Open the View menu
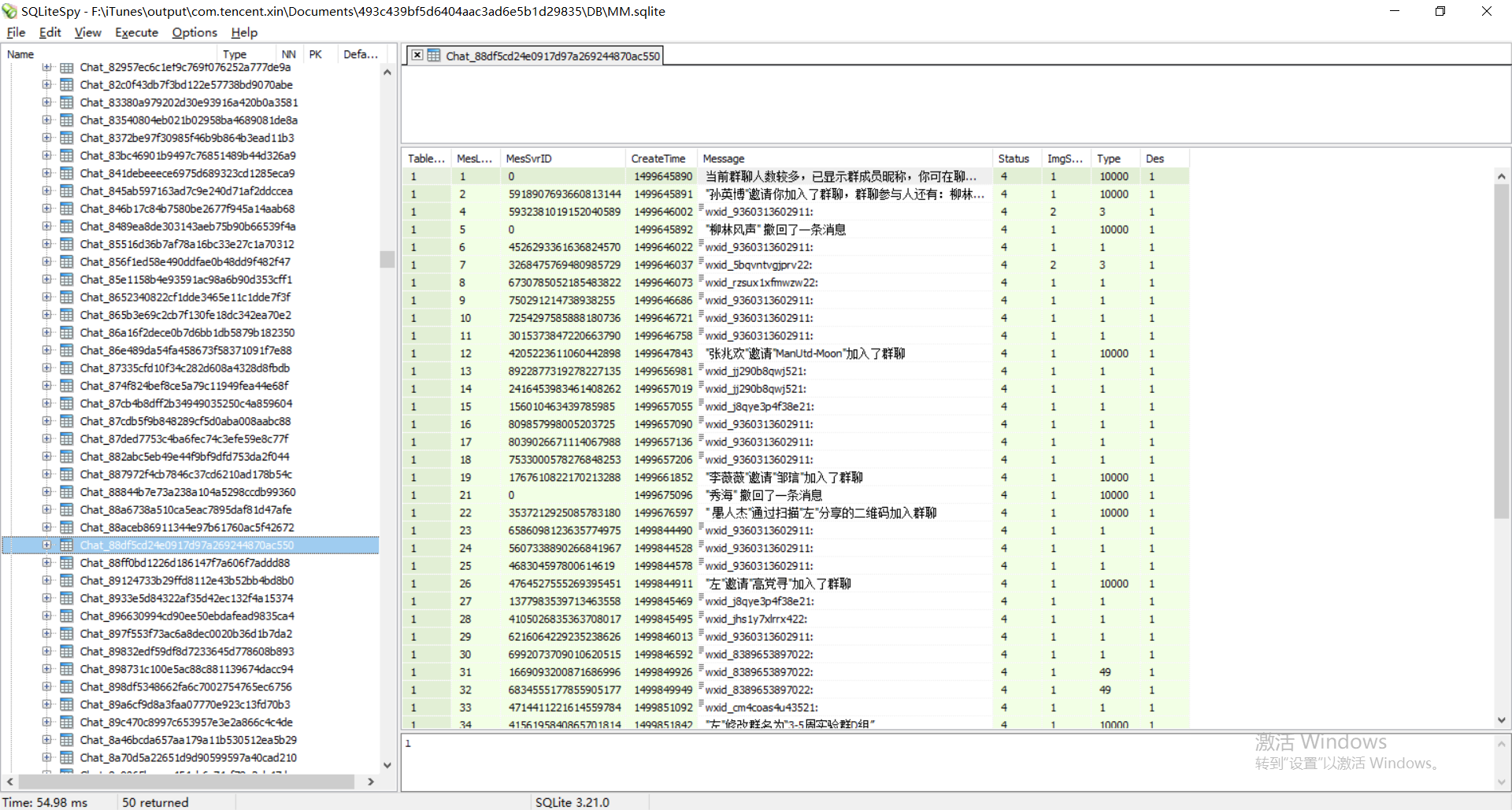1512x810 pixels. tap(87, 32)
